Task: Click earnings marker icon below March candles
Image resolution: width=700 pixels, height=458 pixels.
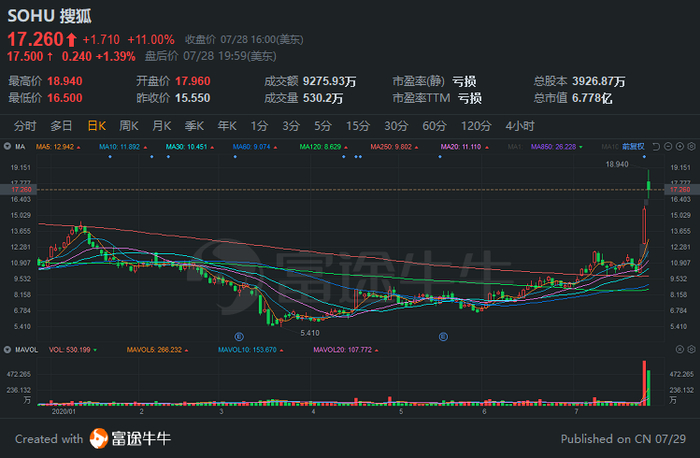Action: pyautogui.click(x=239, y=337)
